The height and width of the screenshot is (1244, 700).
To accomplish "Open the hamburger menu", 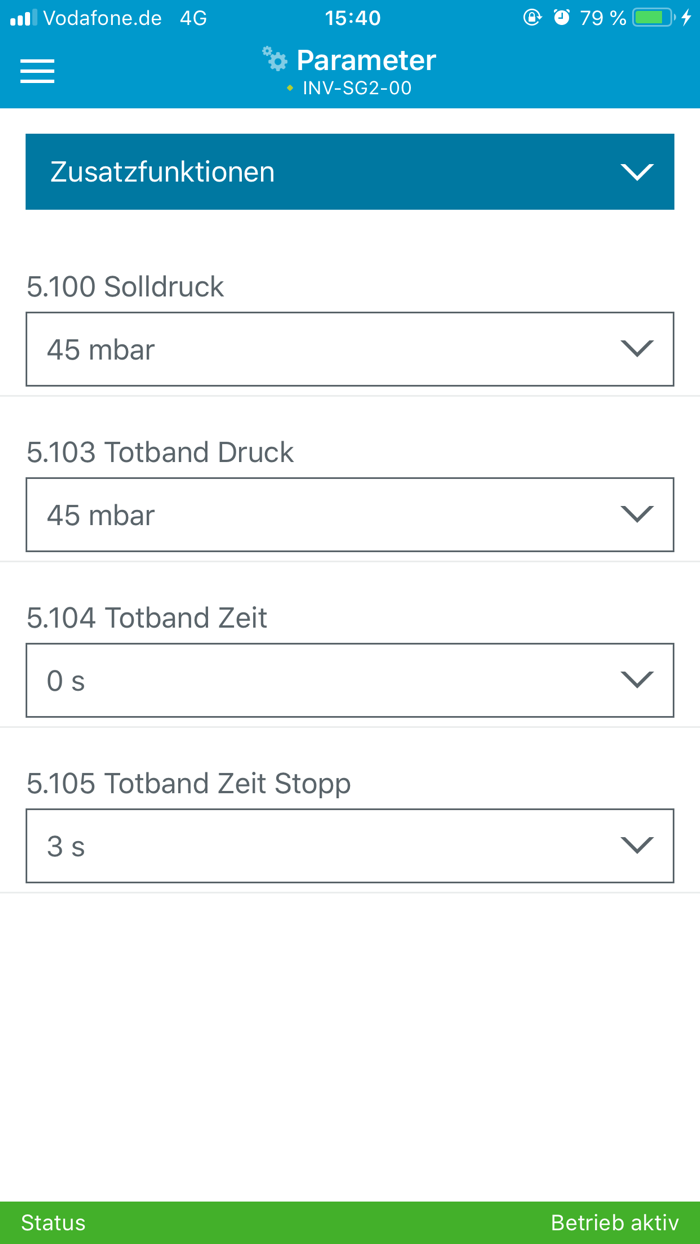I will point(37,70).
